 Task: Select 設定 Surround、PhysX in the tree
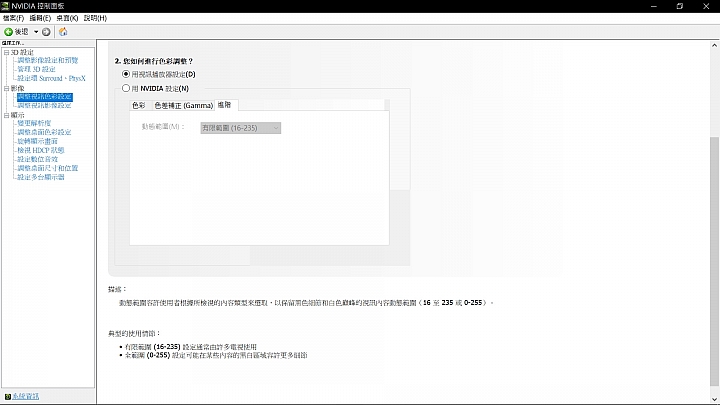point(51,78)
